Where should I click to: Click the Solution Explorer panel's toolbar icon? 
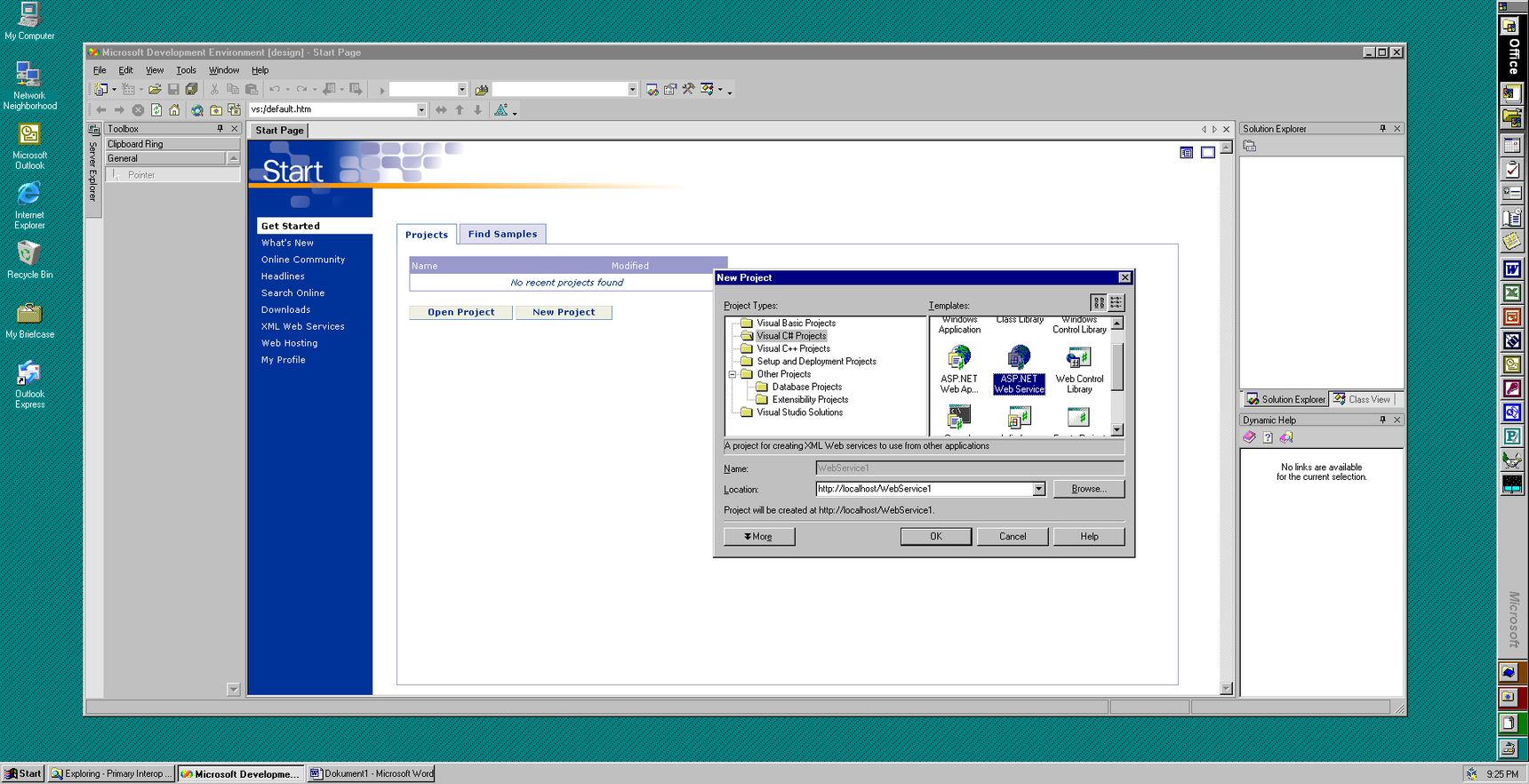[x=1250, y=146]
